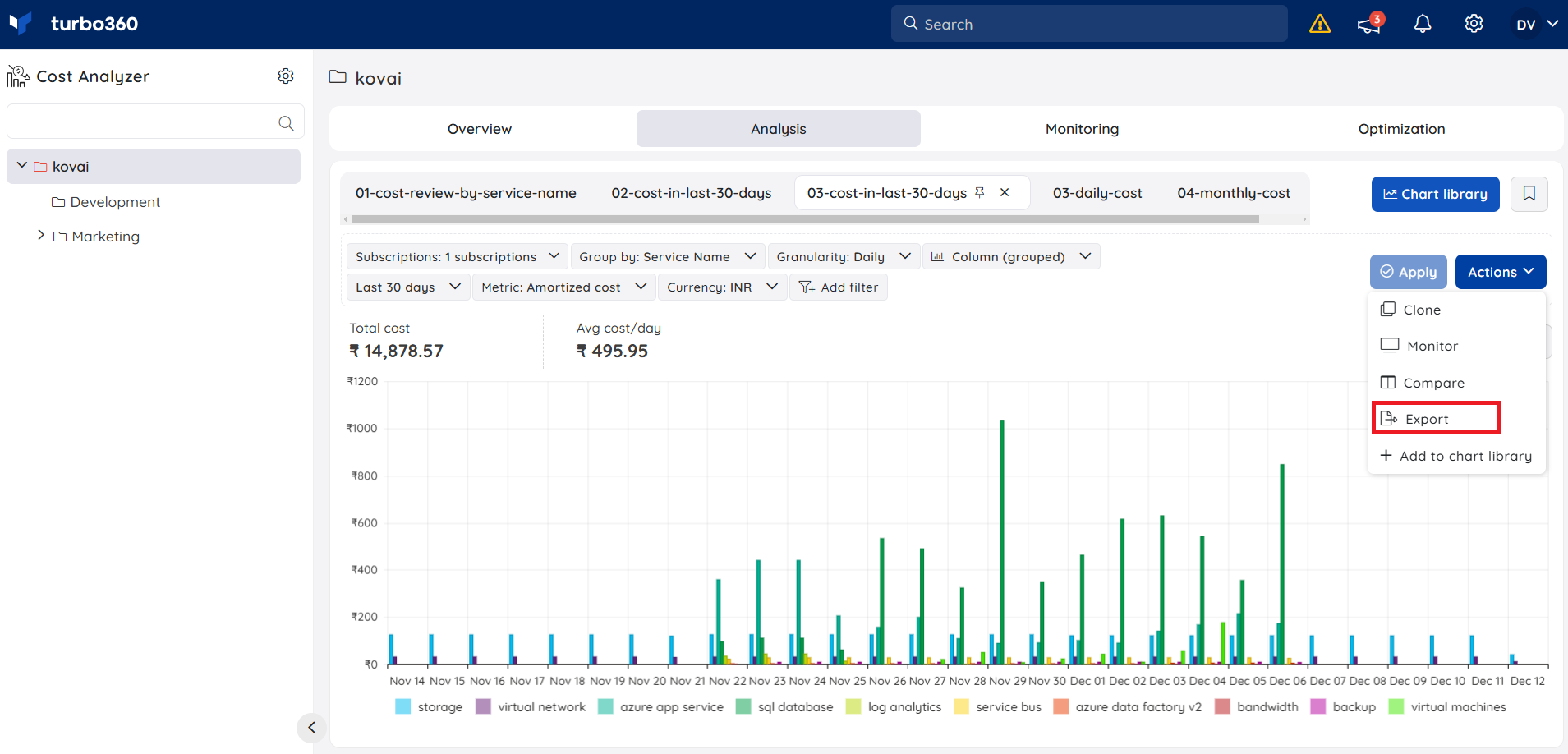Image resolution: width=1568 pixels, height=754 pixels.
Task: Click the Avg cost/day ₹ 495.95 value
Action: coord(612,351)
